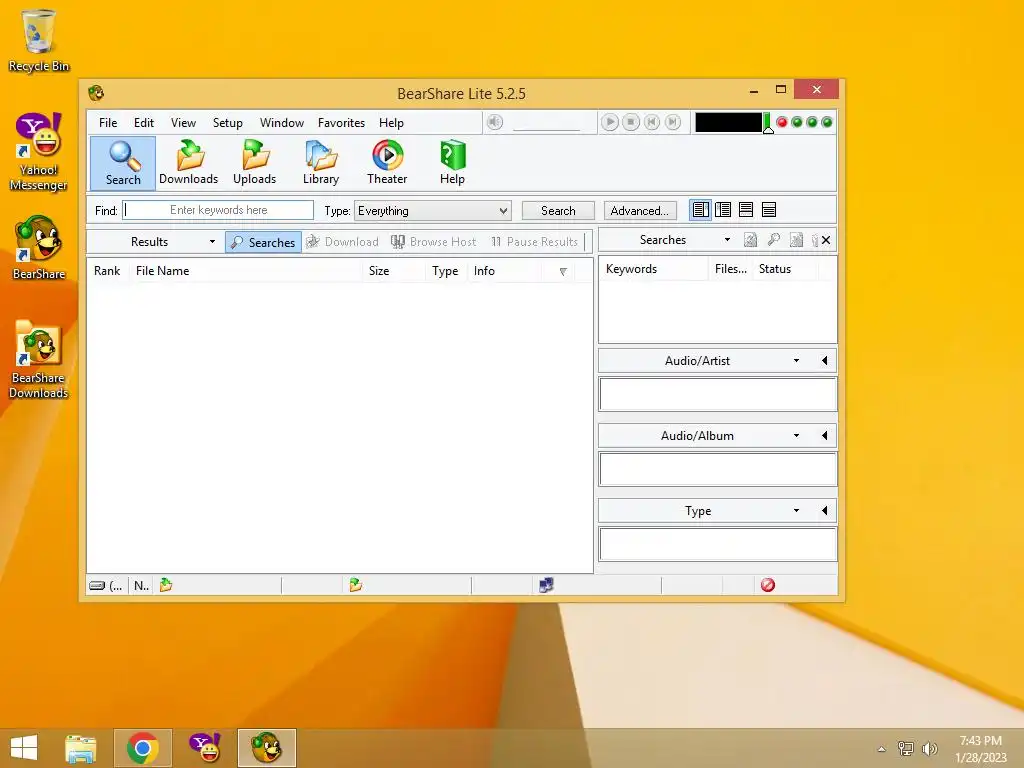Select the layout with the left-side panel

pos(723,210)
